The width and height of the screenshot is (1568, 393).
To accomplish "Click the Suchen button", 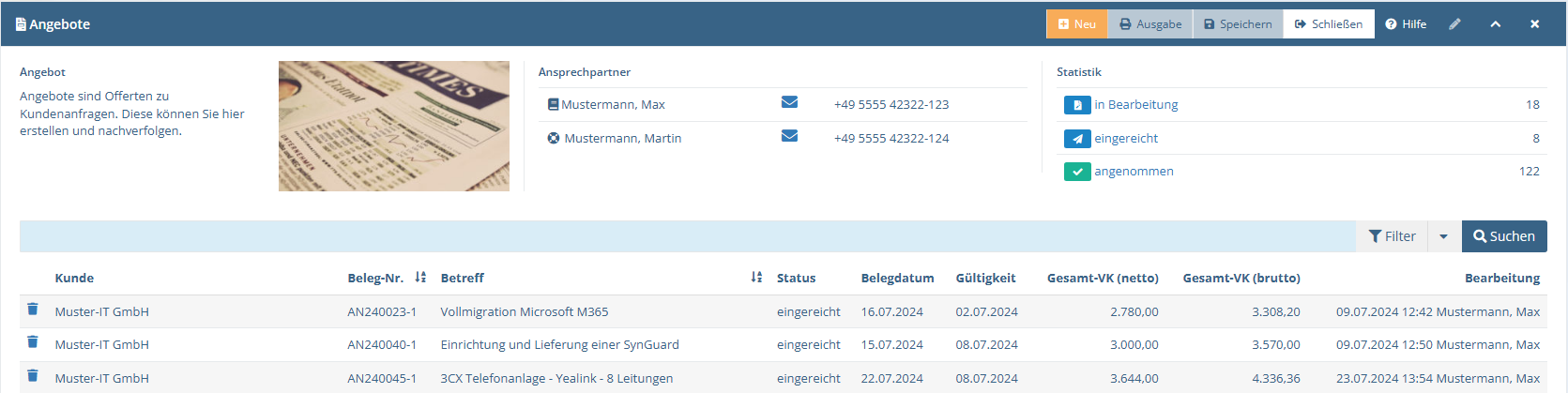I will (x=1504, y=236).
